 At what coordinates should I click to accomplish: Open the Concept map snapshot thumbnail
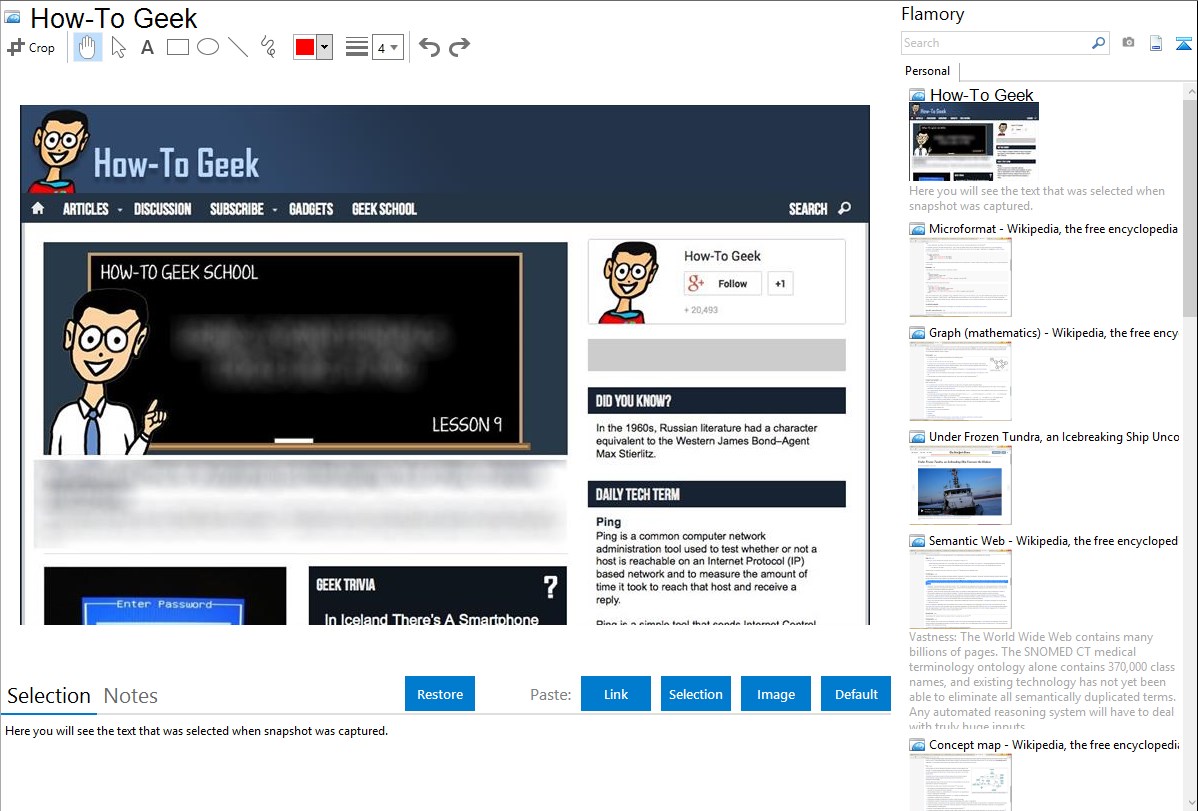[x=960, y=782]
